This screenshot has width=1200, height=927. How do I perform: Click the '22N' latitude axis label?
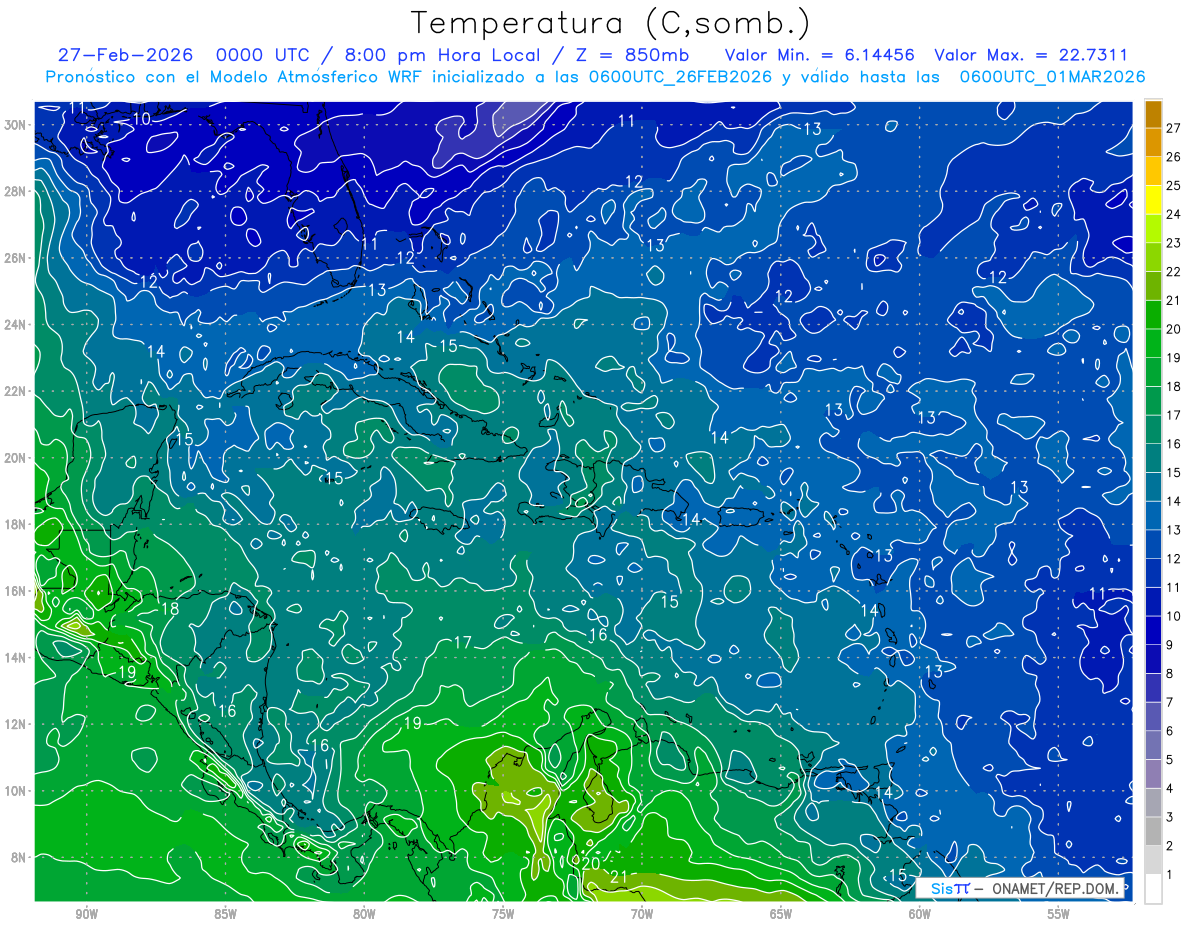pyautogui.click(x=17, y=391)
